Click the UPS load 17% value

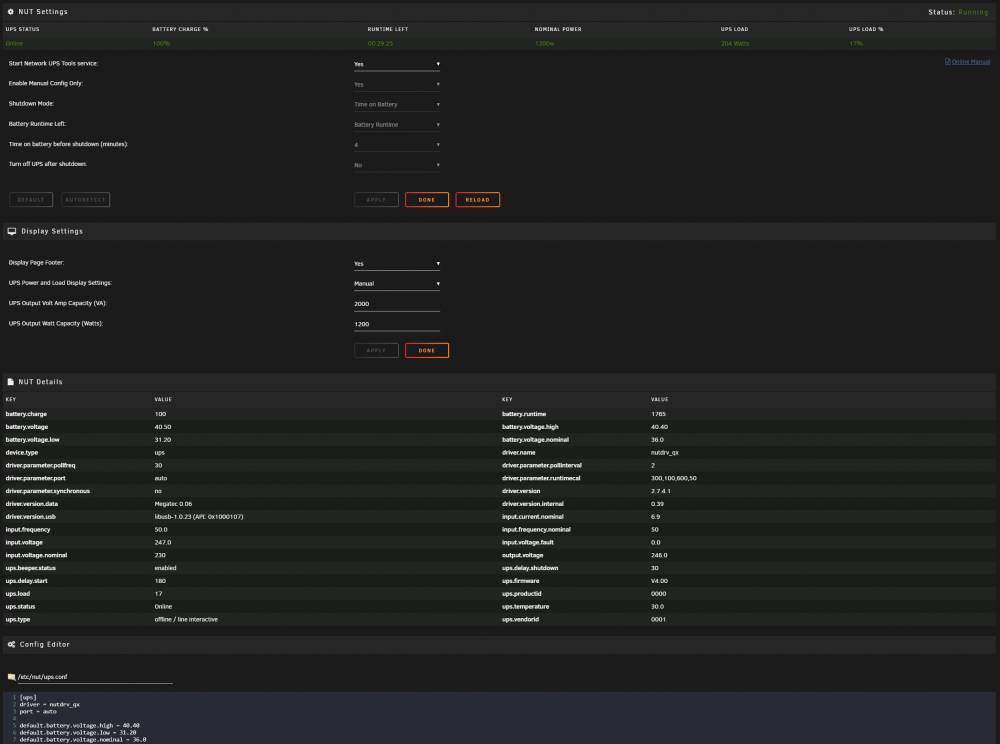(x=856, y=43)
